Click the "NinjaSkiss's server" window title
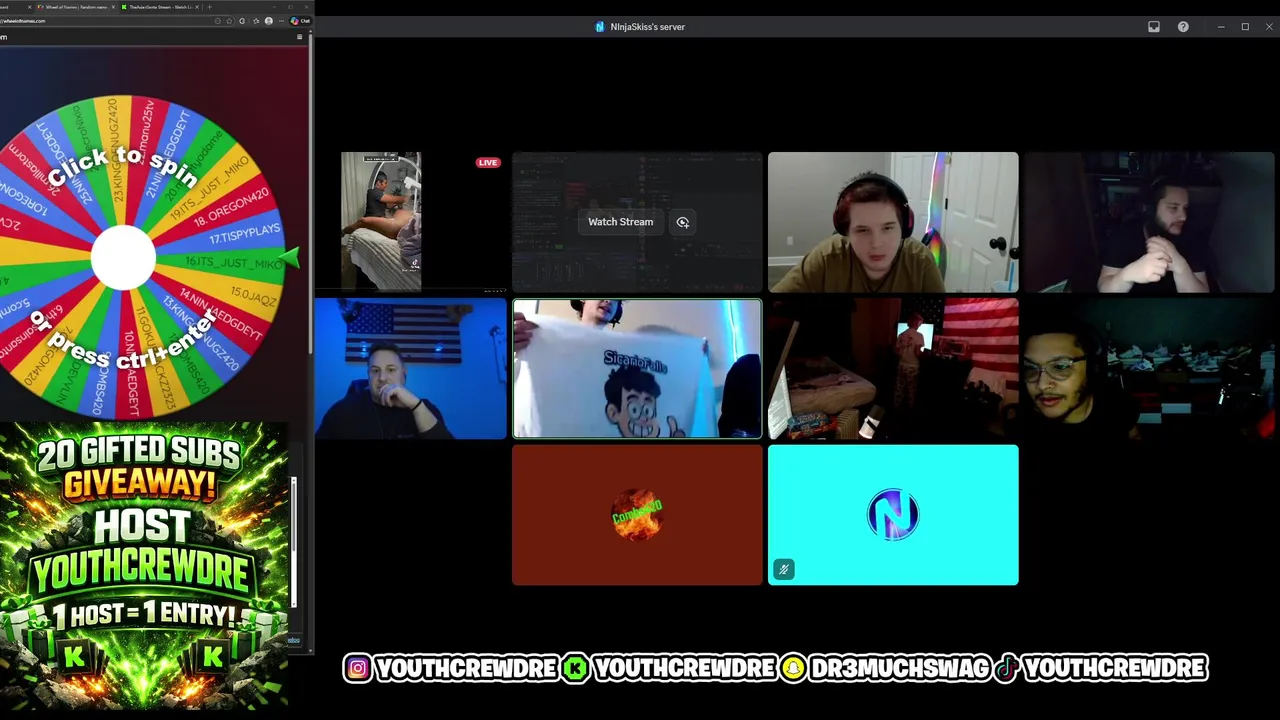Screen dimensions: 1280x720 (x=647, y=27)
